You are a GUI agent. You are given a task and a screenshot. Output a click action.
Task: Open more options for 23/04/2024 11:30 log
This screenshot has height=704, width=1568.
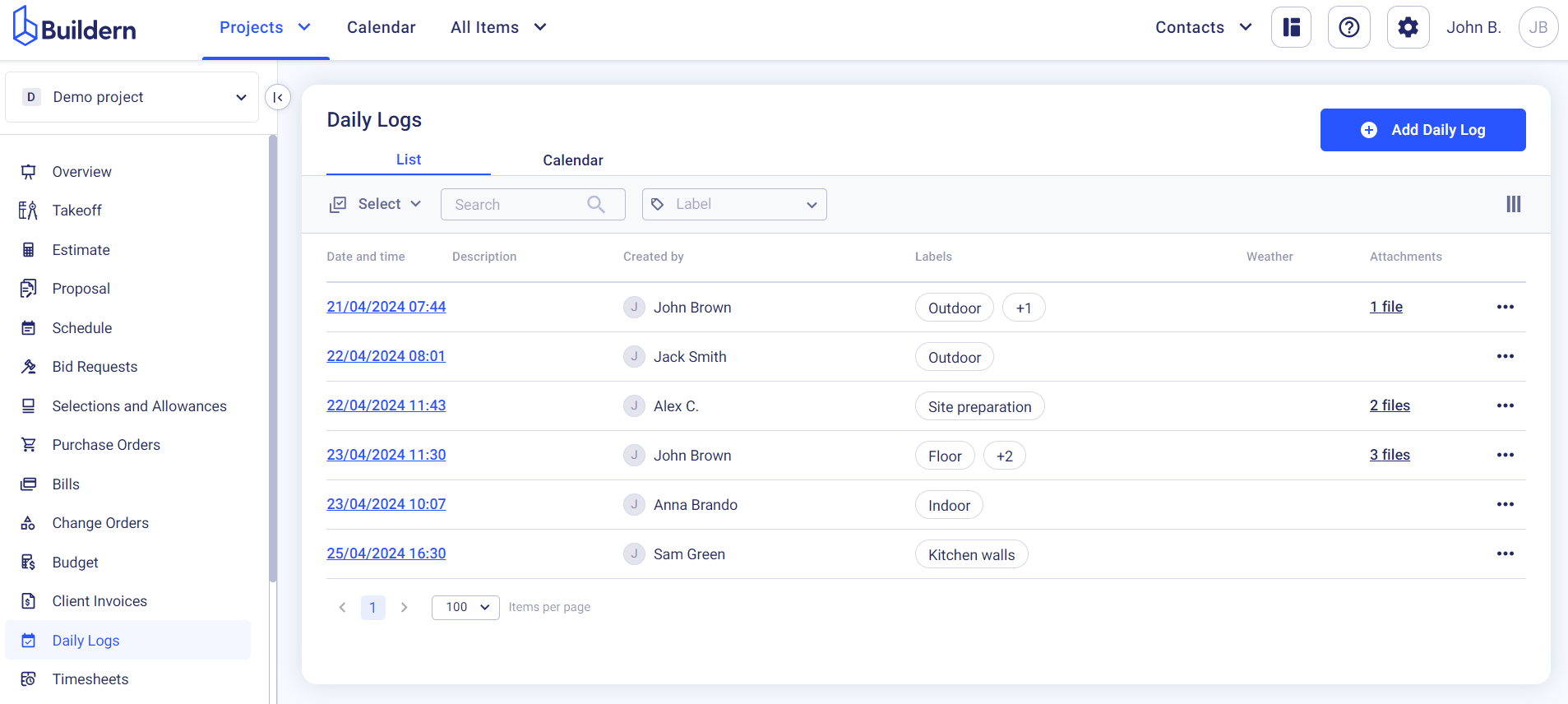(1505, 455)
